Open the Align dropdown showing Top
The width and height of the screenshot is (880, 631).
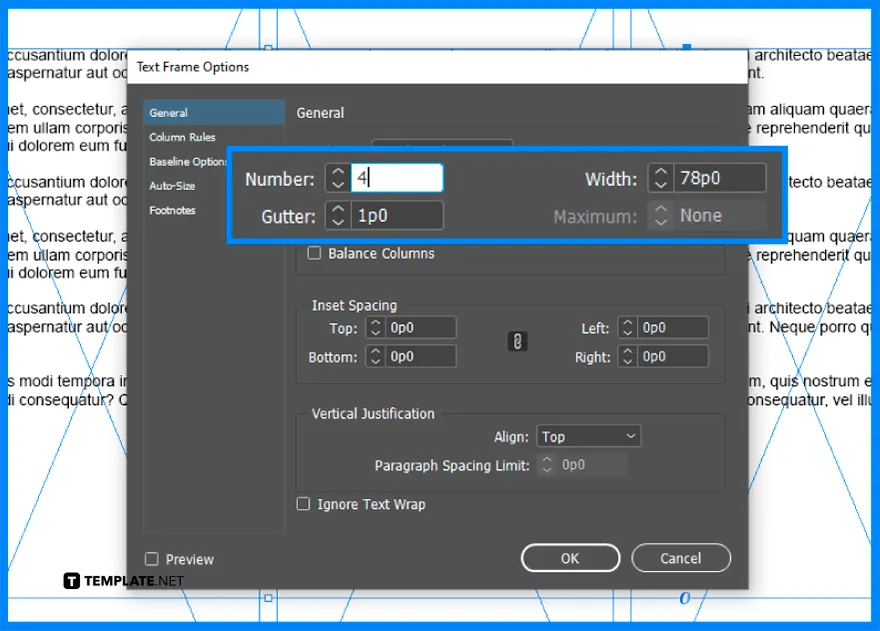coord(588,435)
